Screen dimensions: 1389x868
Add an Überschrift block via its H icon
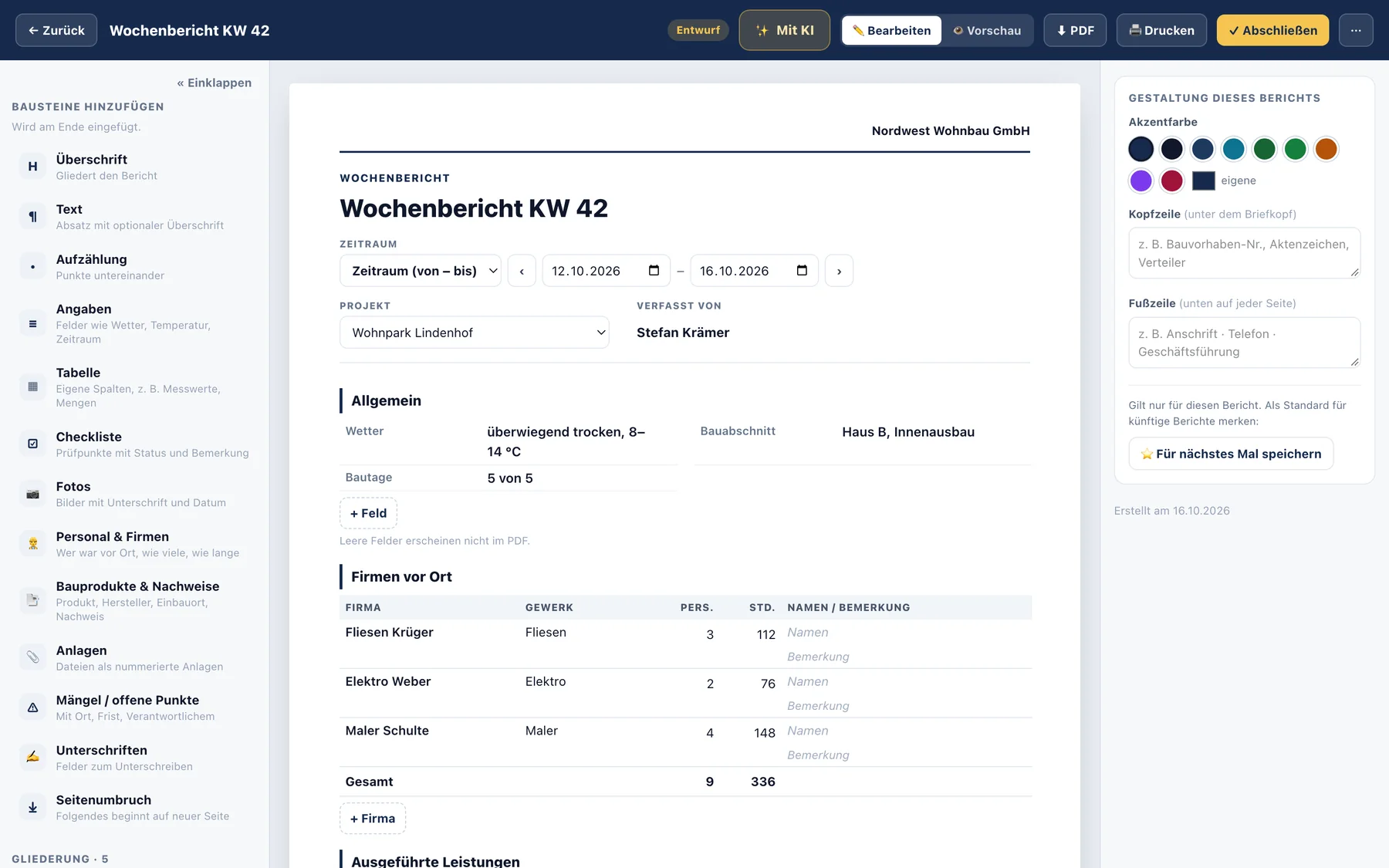coord(32,167)
